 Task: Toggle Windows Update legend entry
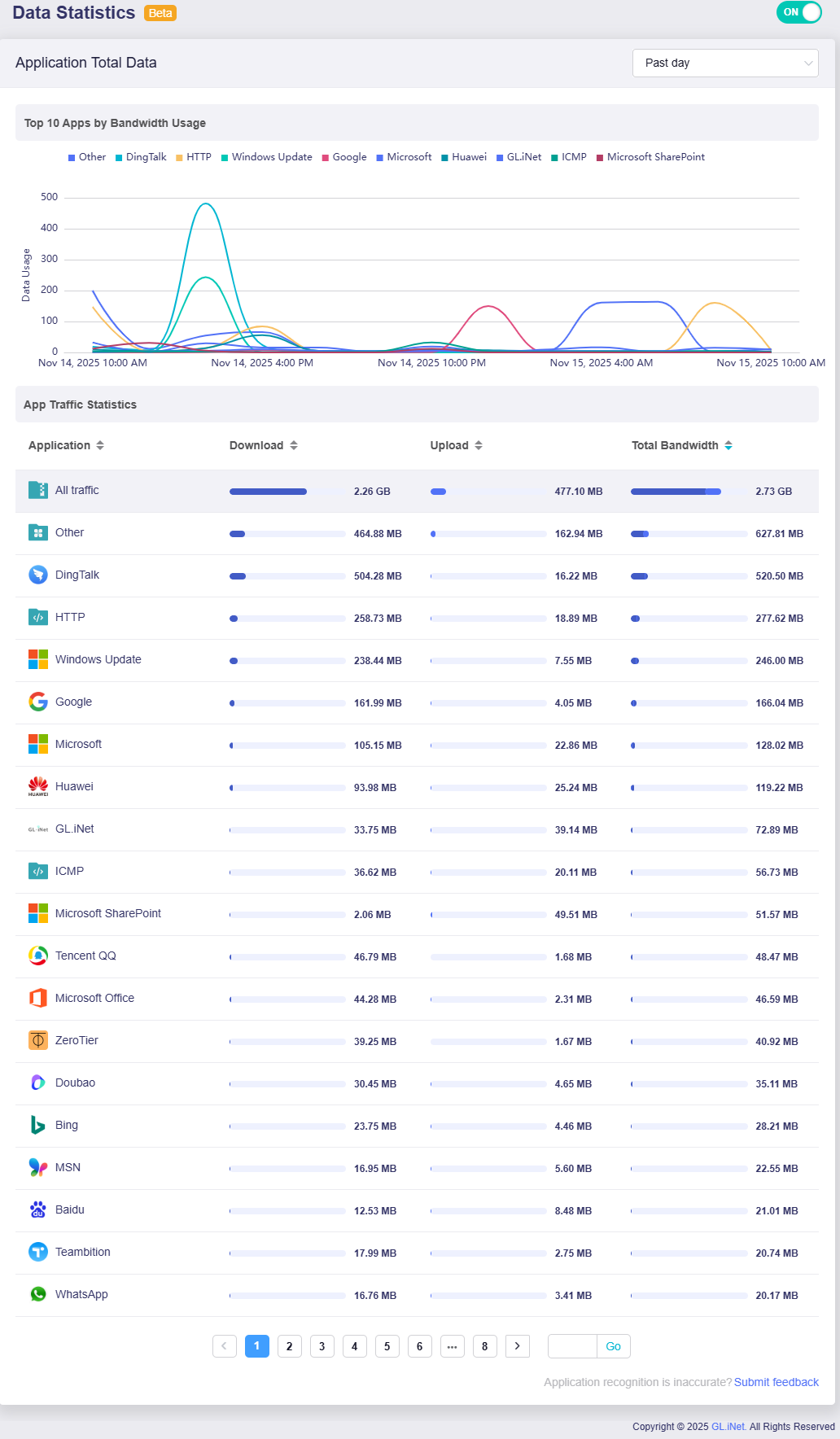point(267,157)
